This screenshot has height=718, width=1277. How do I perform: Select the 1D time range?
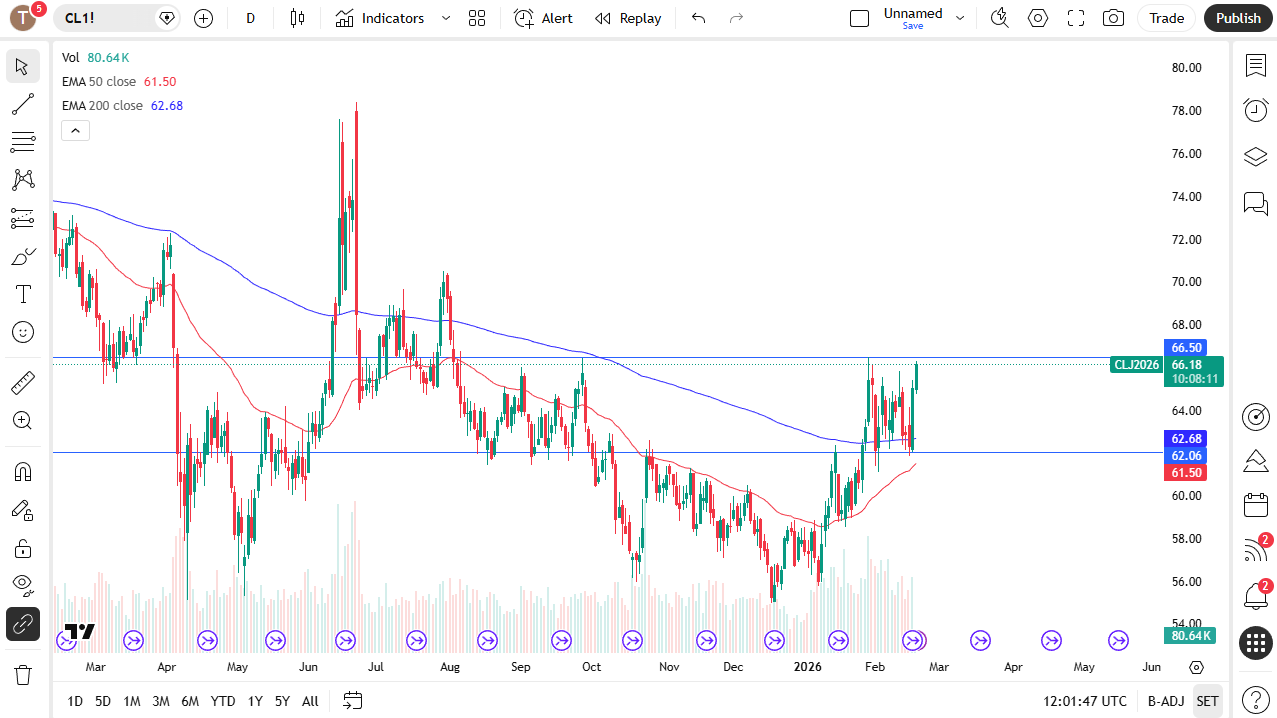click(x=75, y=701)
